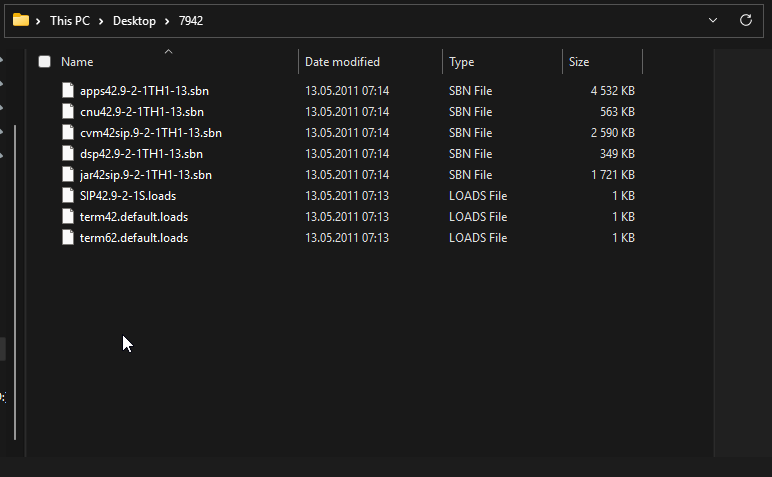Expand the chevron after Desktop
The height and width of the screenshot is (477, 772).
pyautogui.click(x=167, y=21)
